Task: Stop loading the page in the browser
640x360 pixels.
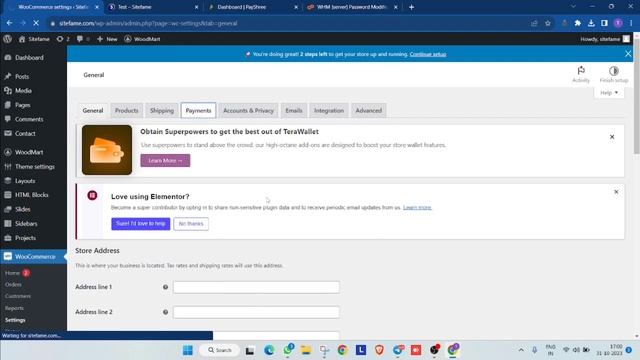Action: [36, 23]
